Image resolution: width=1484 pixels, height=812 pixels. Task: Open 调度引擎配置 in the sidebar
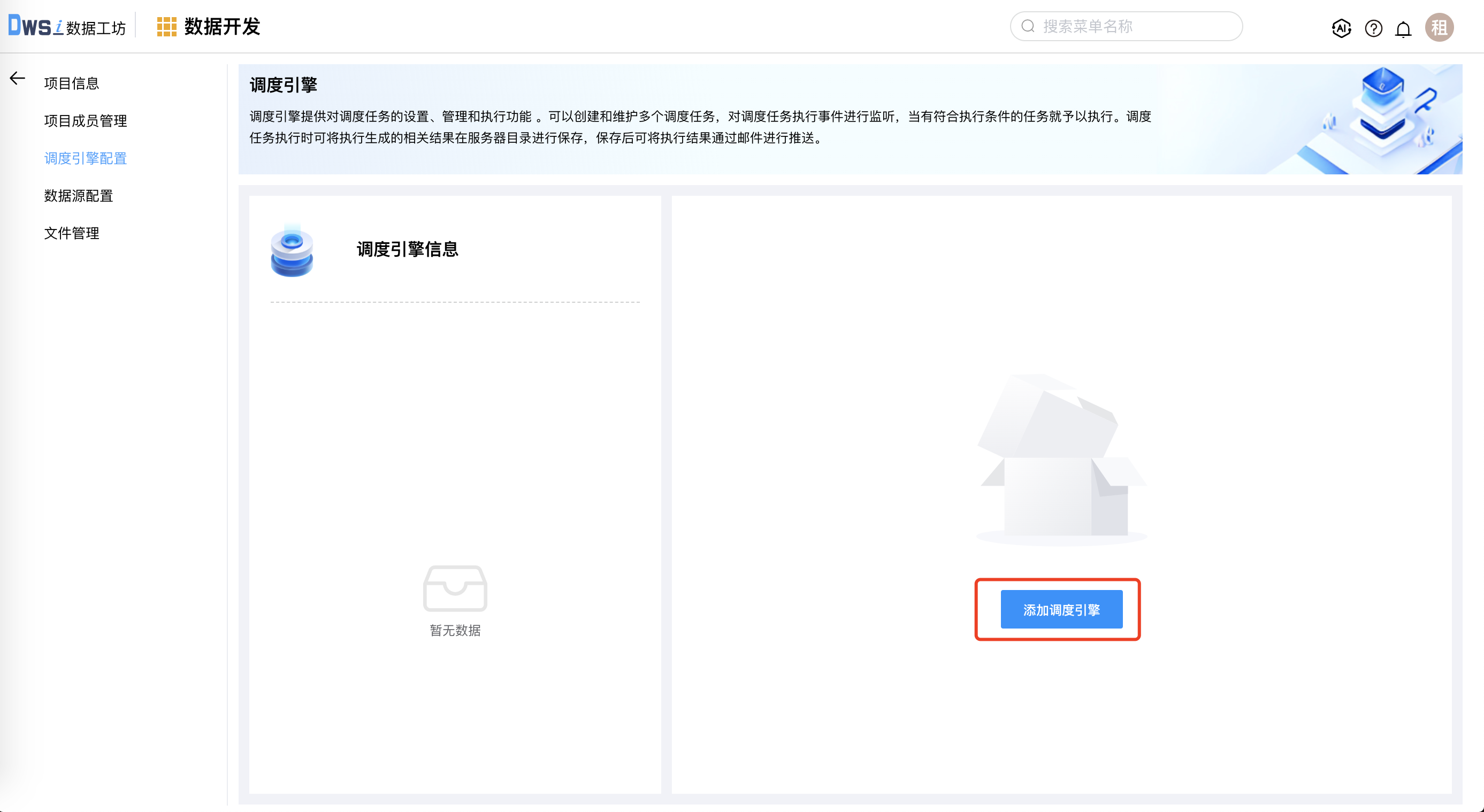85,158
